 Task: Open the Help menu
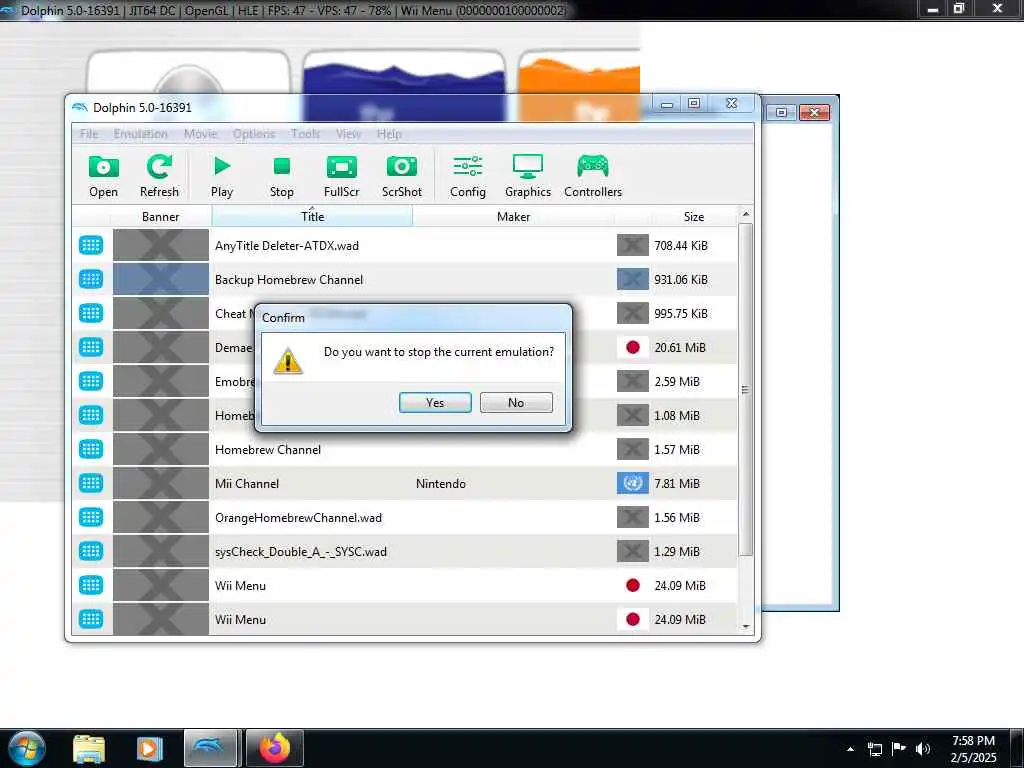(x=389, y=134)
